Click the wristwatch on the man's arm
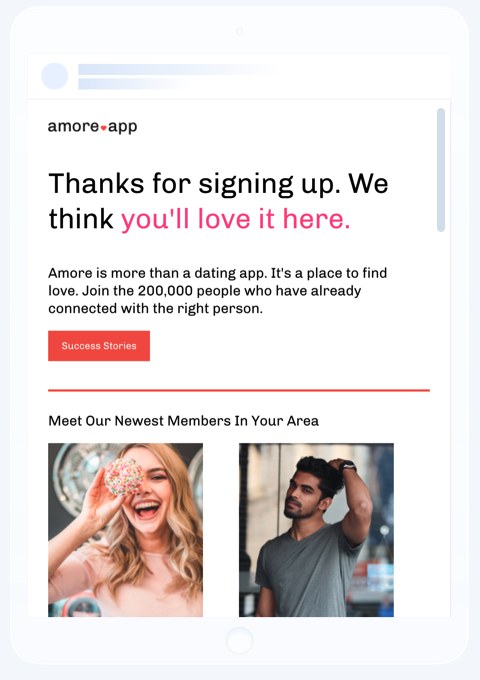Image resolution: width=480 pixels, height=680 pixels. click(348, 467)
